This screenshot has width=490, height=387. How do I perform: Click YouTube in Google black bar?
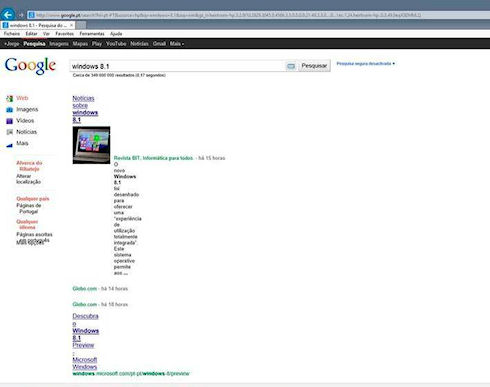click(116, 44)
